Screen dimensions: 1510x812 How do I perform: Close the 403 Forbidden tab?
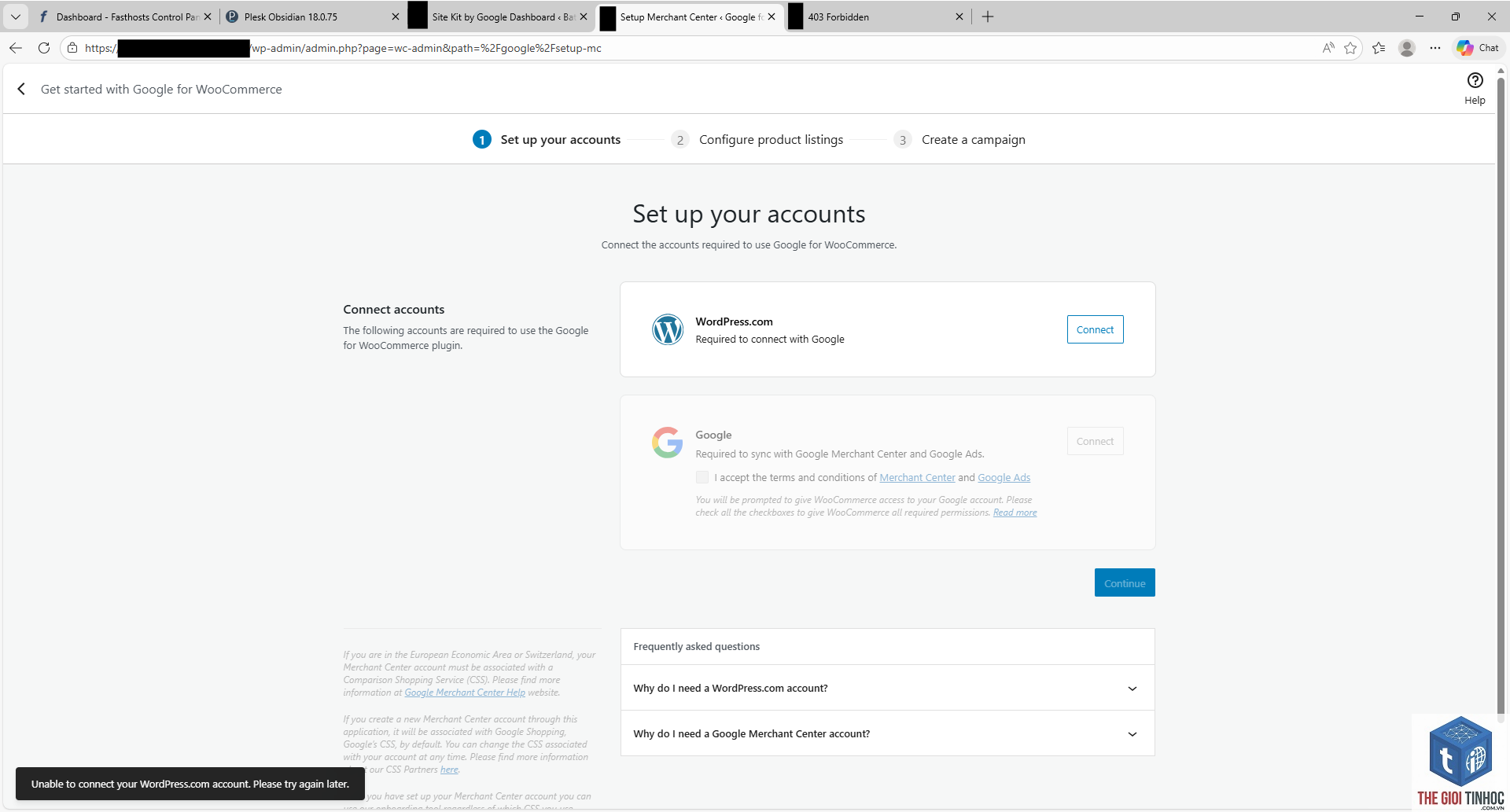(x=959, y=17)
